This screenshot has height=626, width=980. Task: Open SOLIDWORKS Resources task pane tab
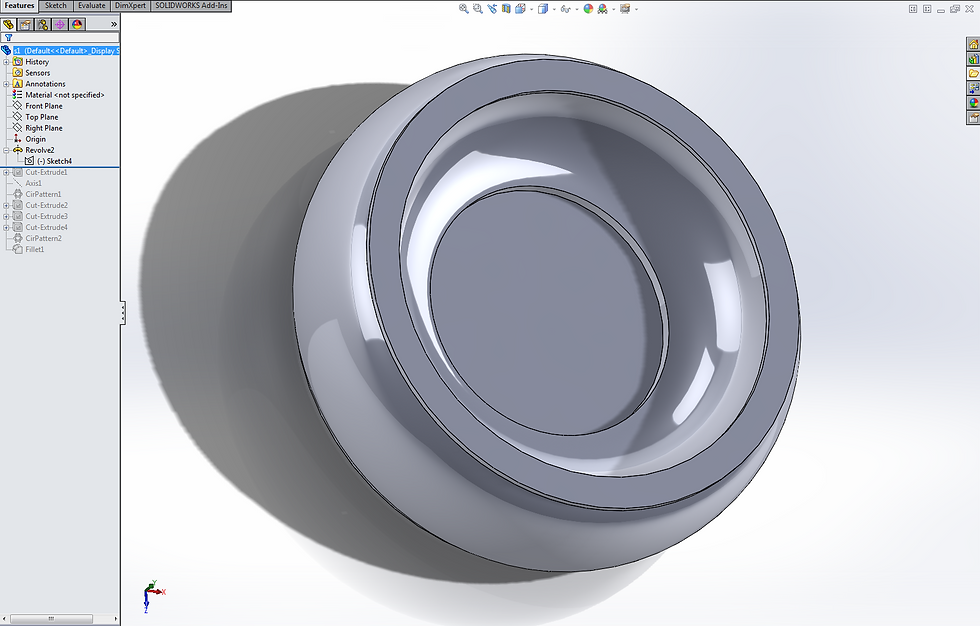[x=973, y=44]
